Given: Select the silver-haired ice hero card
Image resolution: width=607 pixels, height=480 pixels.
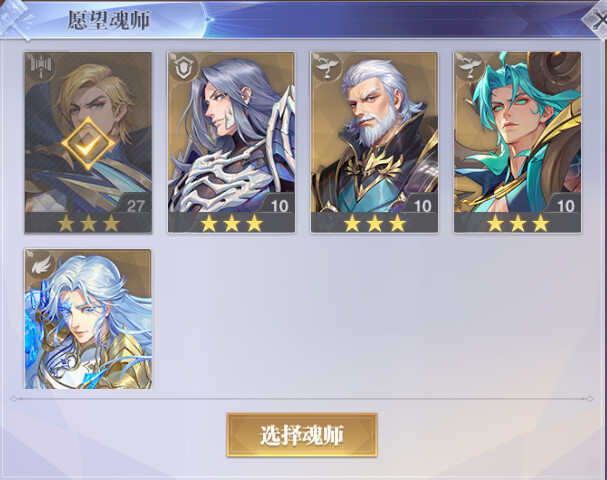Looking at the screenshot, I should tap(88, 319).
